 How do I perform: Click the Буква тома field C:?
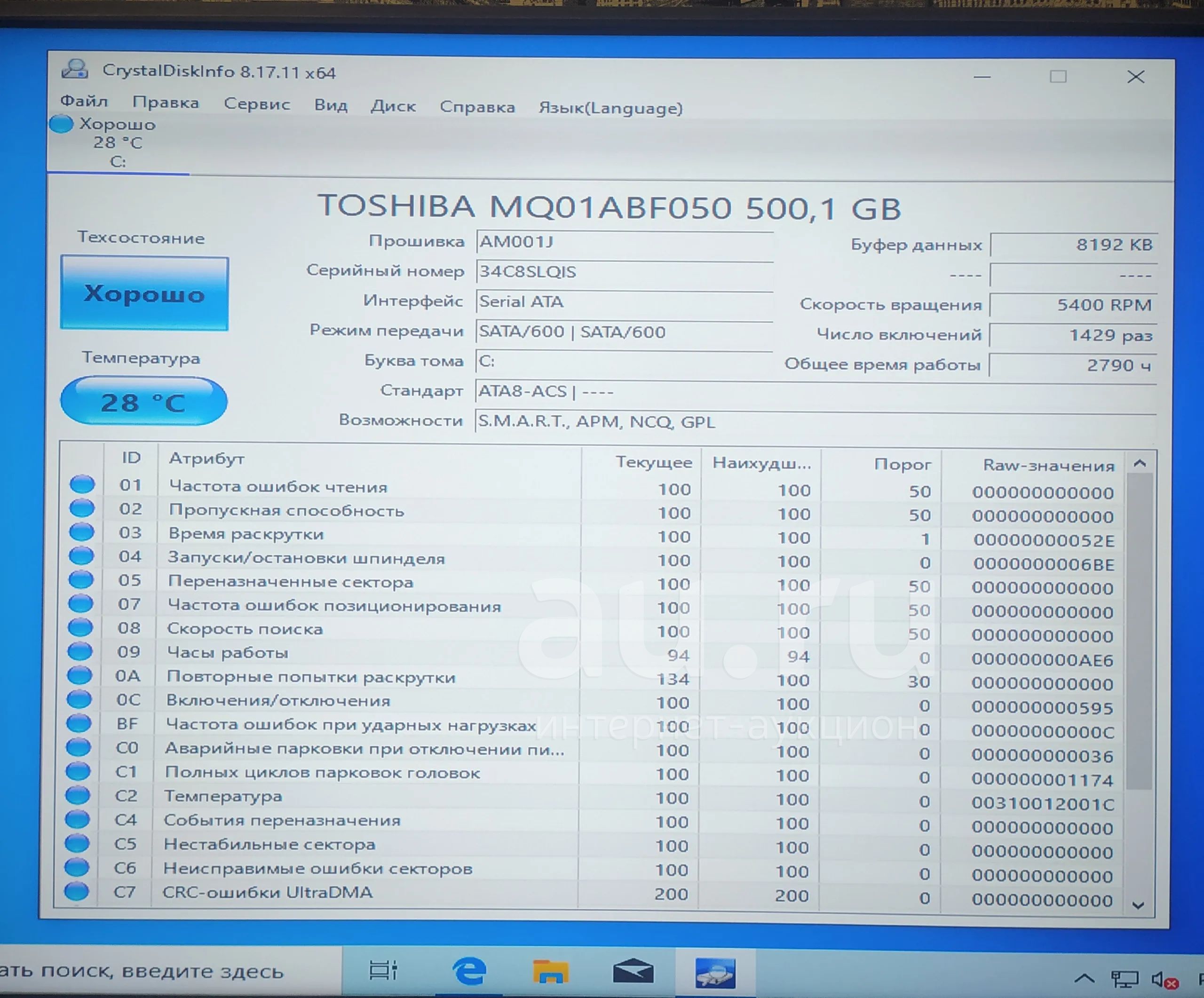(x=625, y=362)
